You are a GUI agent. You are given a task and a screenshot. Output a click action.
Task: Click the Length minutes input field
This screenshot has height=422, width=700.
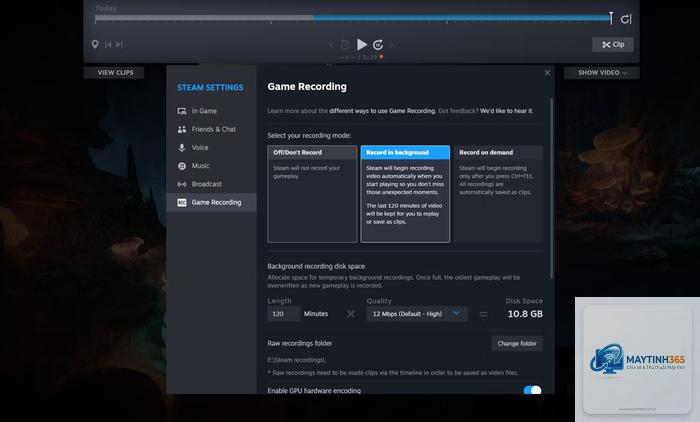283,314
